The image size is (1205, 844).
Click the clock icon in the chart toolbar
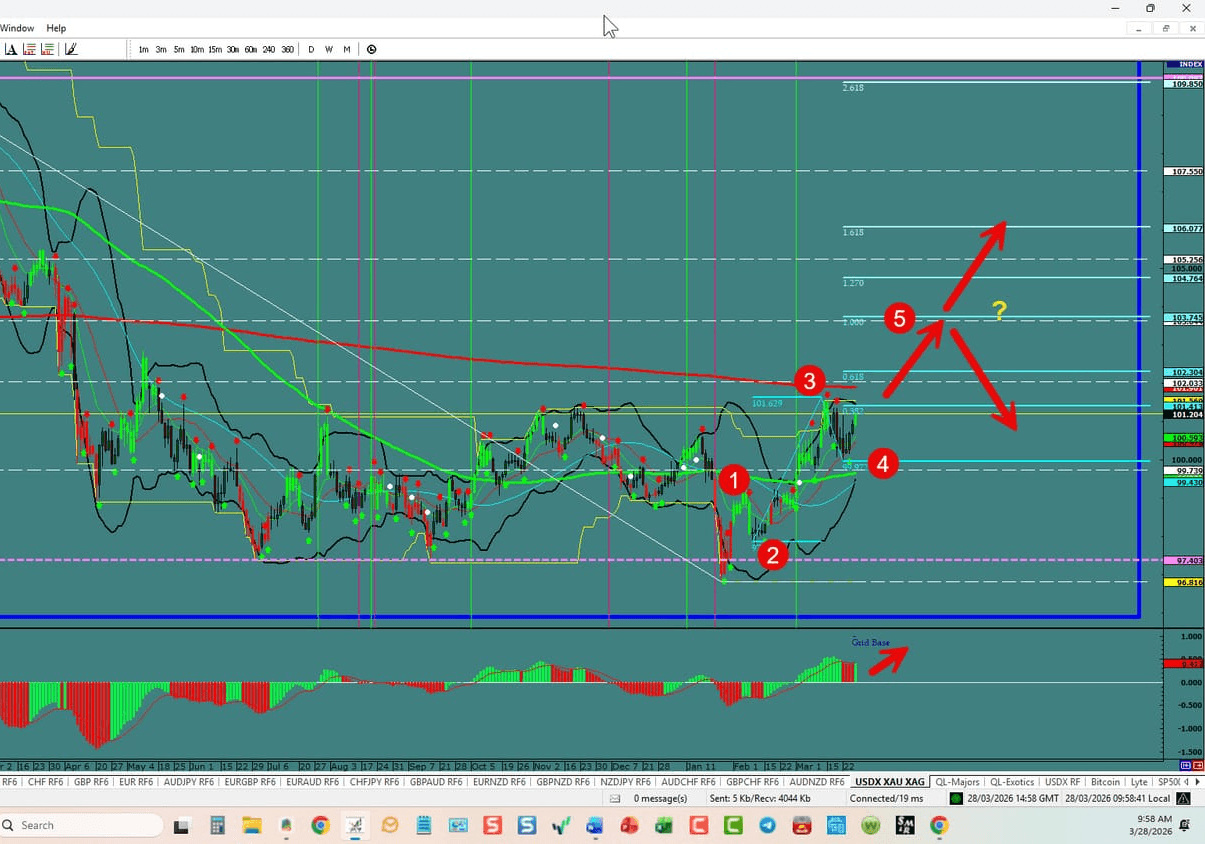[371, 48]
